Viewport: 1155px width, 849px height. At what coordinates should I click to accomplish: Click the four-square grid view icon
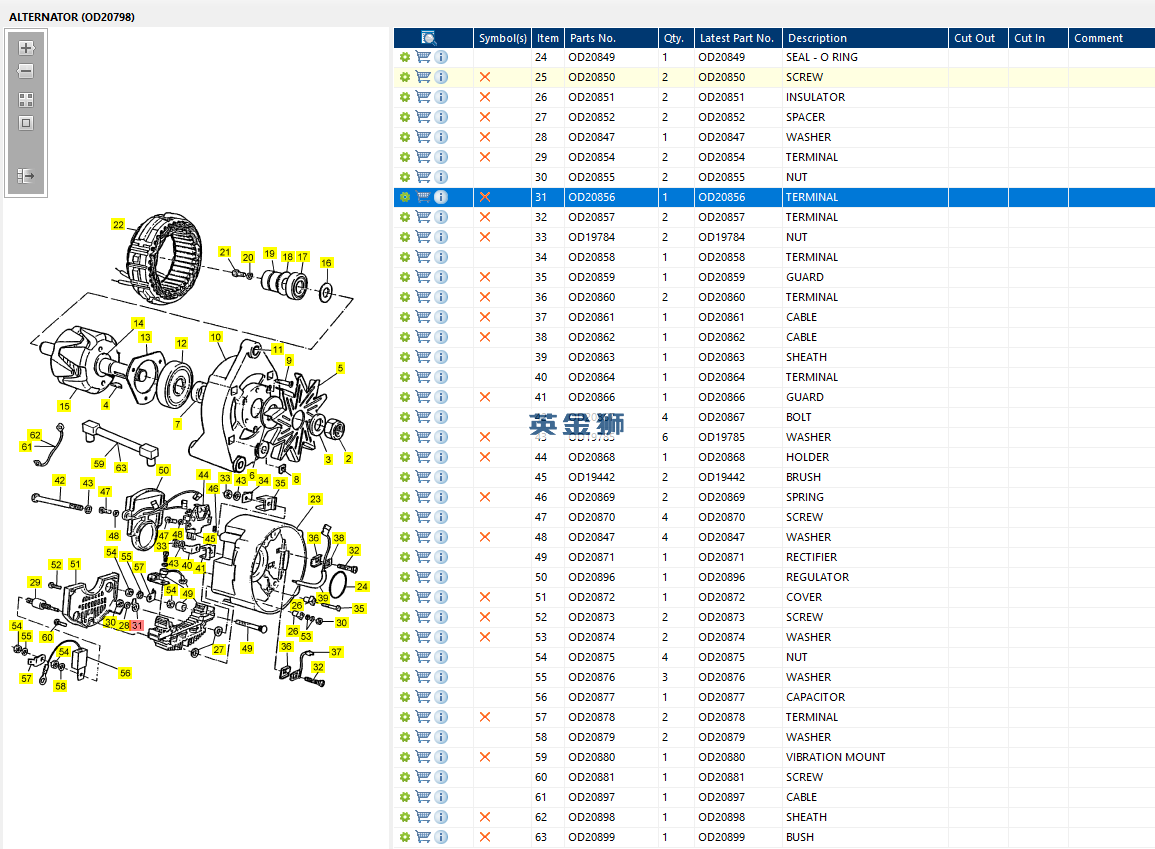tap(26, 100)
